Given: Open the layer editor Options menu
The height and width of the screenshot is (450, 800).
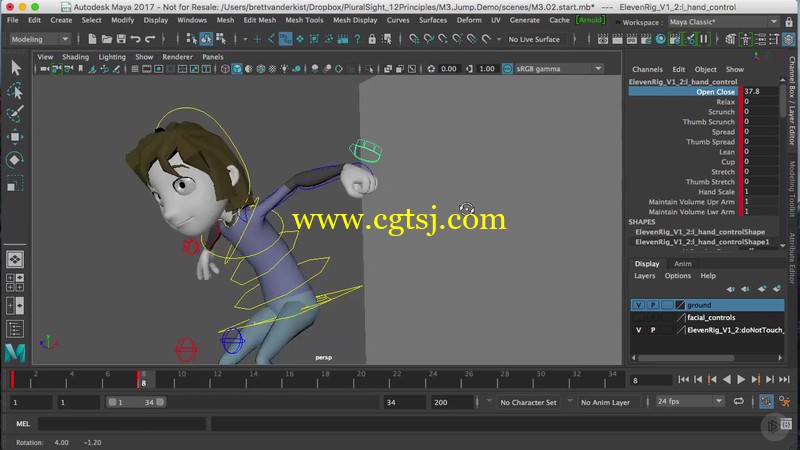Looking at the screenshot, I should click(x=678, y=276).
